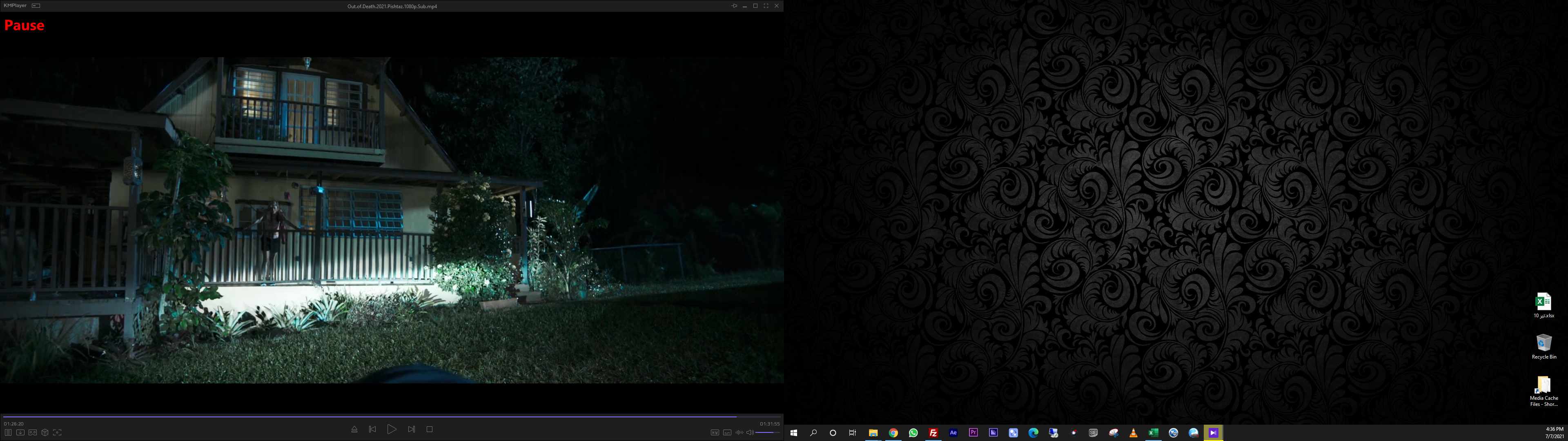Viewport: 1568px width, 441px height.
Task: Toggle HW hardware acceleration
Action: click(715, 432)
